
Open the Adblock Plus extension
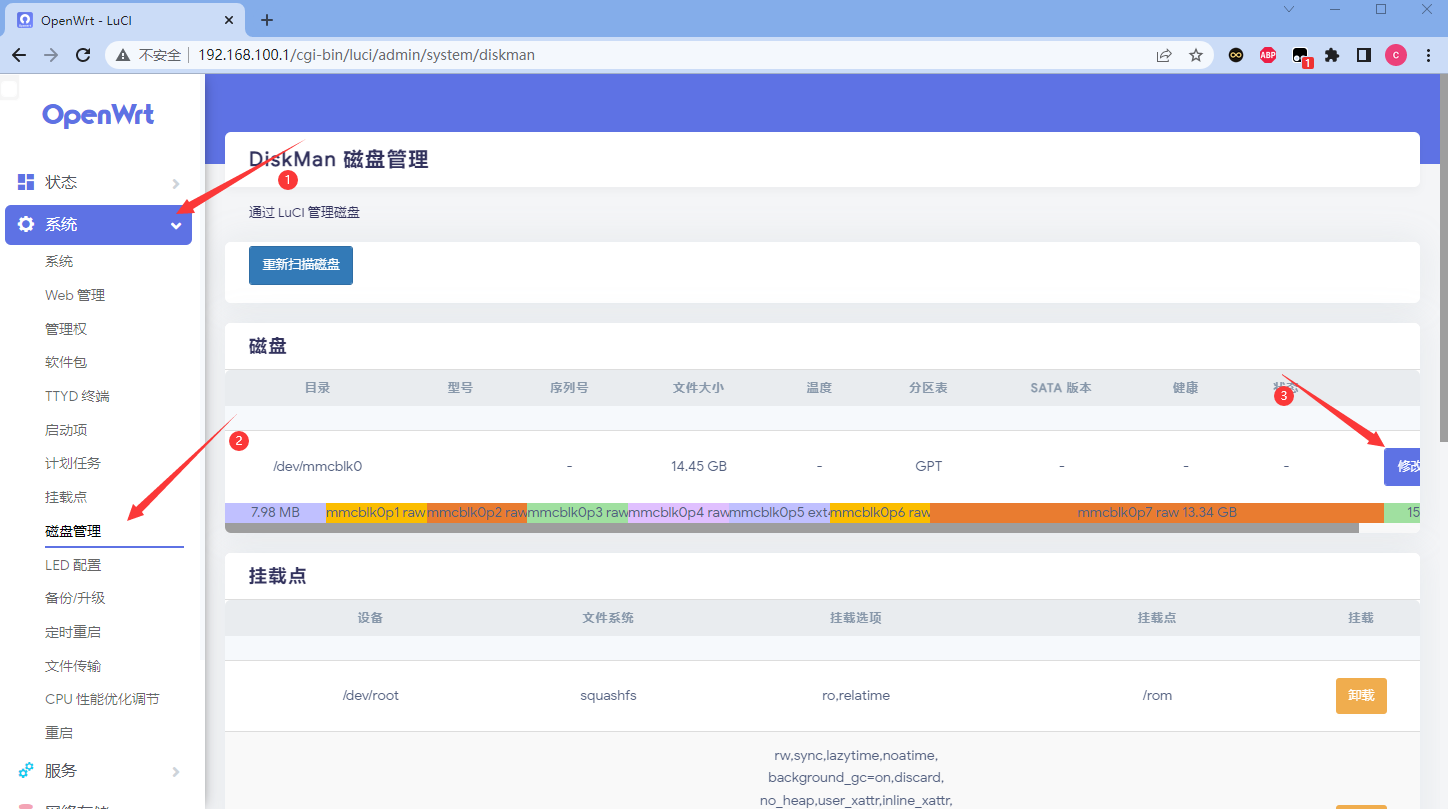click(1268, 55)
